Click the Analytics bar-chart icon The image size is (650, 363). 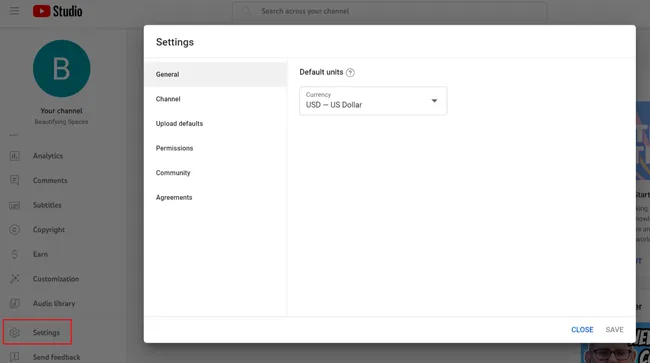(15, 156)
